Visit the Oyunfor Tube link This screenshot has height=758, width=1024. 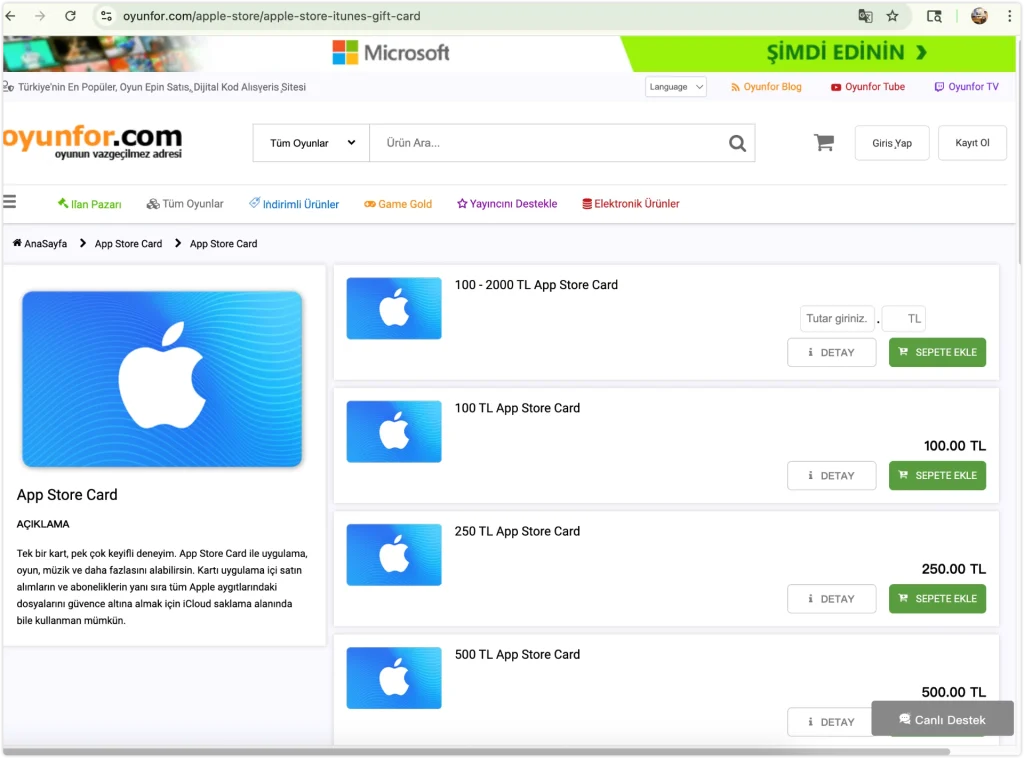(x=868, y=87)
